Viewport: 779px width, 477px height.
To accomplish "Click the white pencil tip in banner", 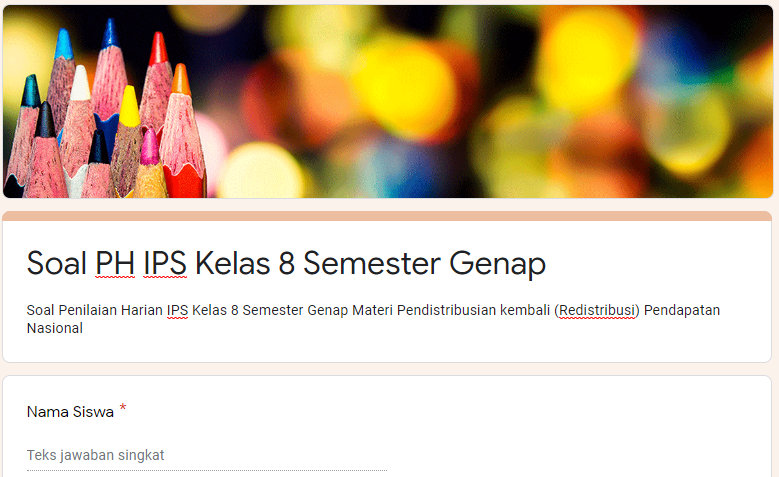I will point(80,83).
